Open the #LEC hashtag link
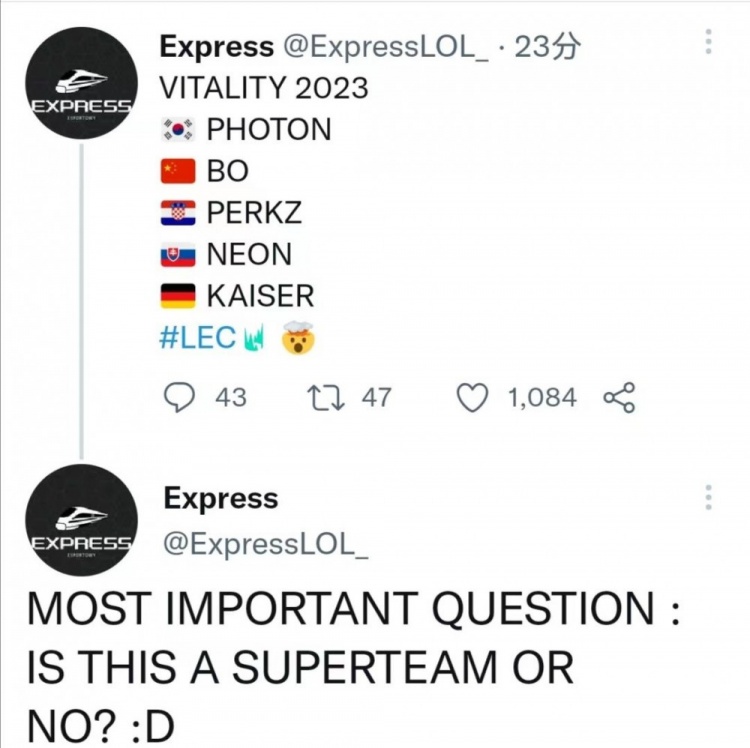 198,338
